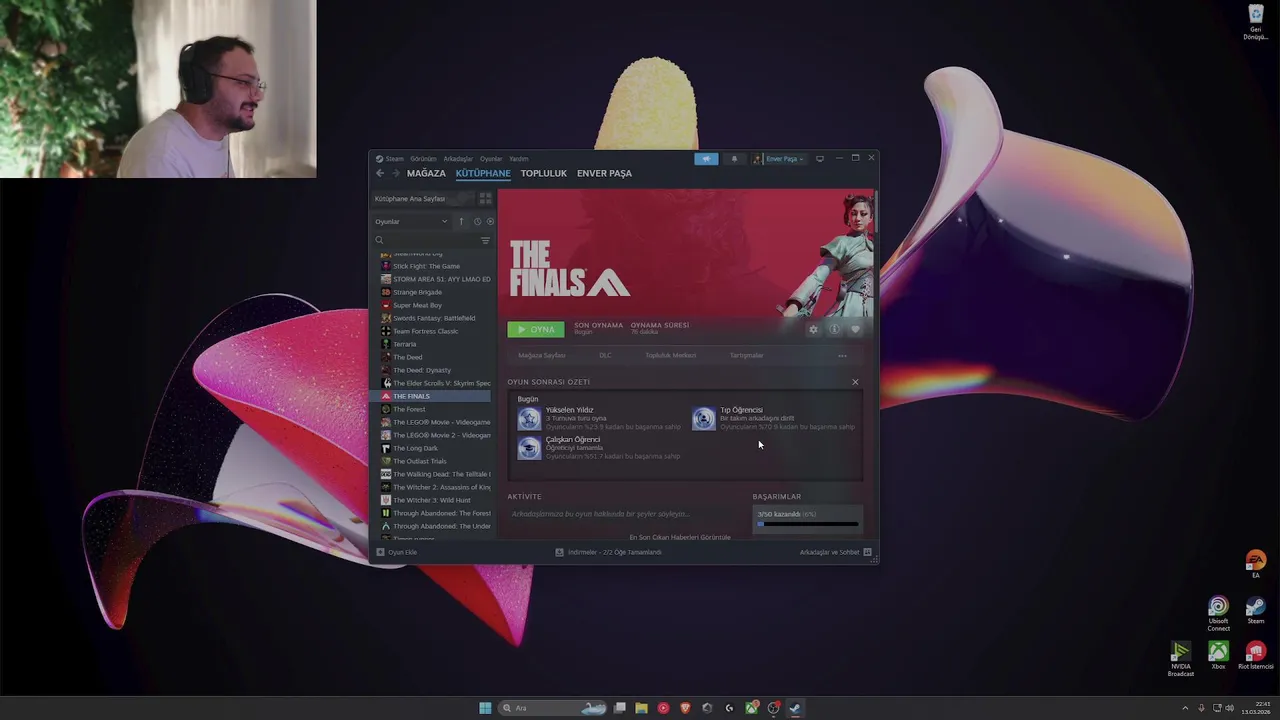Filter library by ready-to-play icon
Screen dimensions: 1280x720
pyautogui.click(x=489, y=221)
